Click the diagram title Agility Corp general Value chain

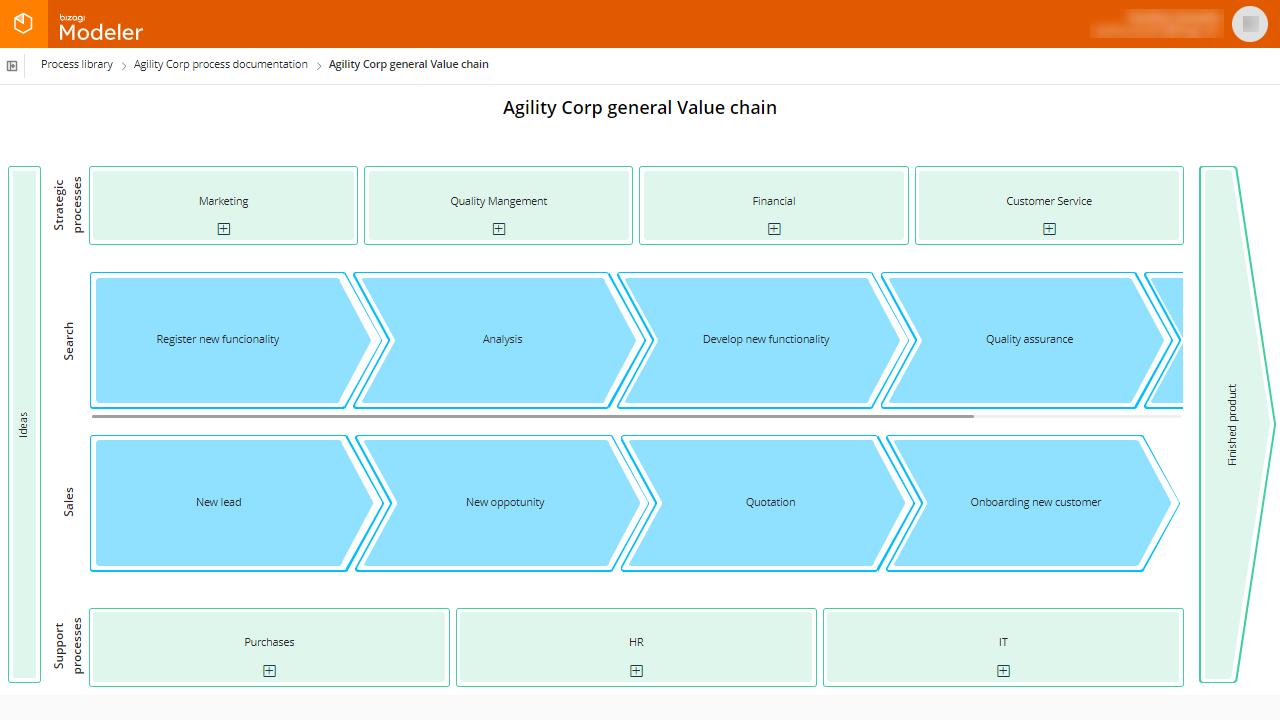[x=640, y=107]
